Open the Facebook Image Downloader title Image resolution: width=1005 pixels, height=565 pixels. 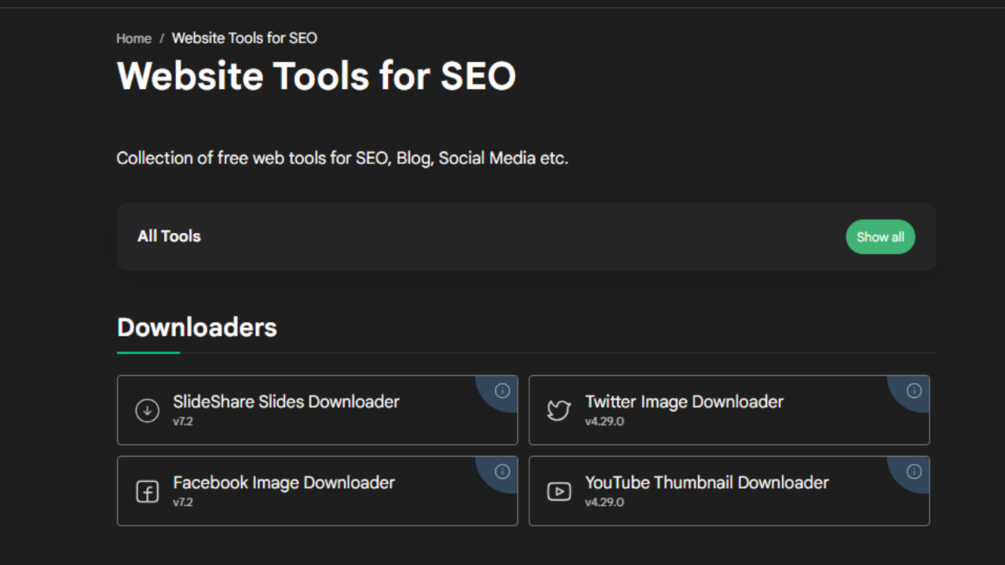(x=284, y=483)
